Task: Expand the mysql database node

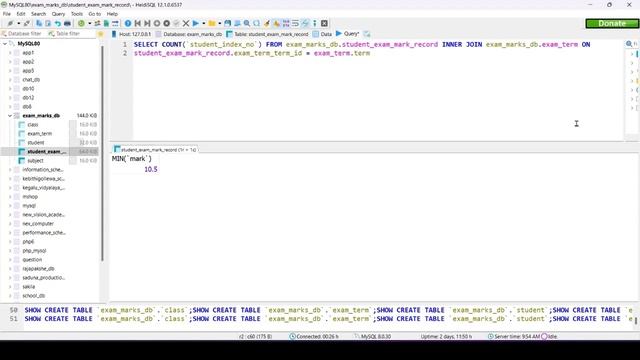Action: coord(10,206)
